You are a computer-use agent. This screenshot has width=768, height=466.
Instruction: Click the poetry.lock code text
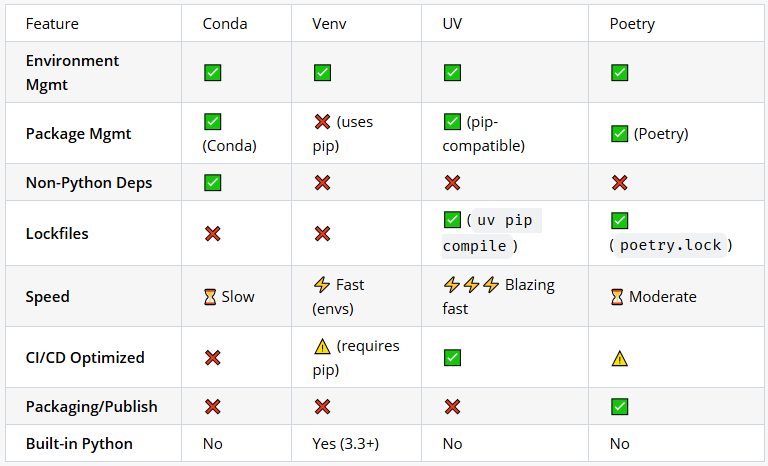671,245
